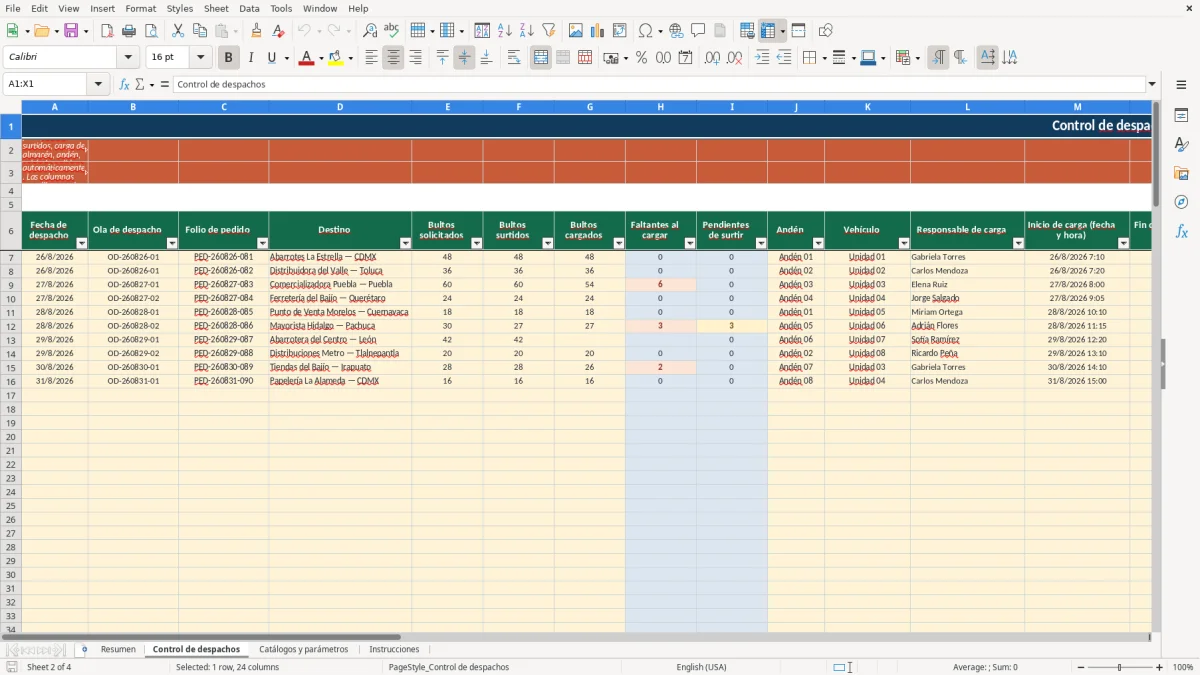This screenshot has height=675, width=1200.
Task: Click the zoom slider handle
Action: [x=1120, y=667]
